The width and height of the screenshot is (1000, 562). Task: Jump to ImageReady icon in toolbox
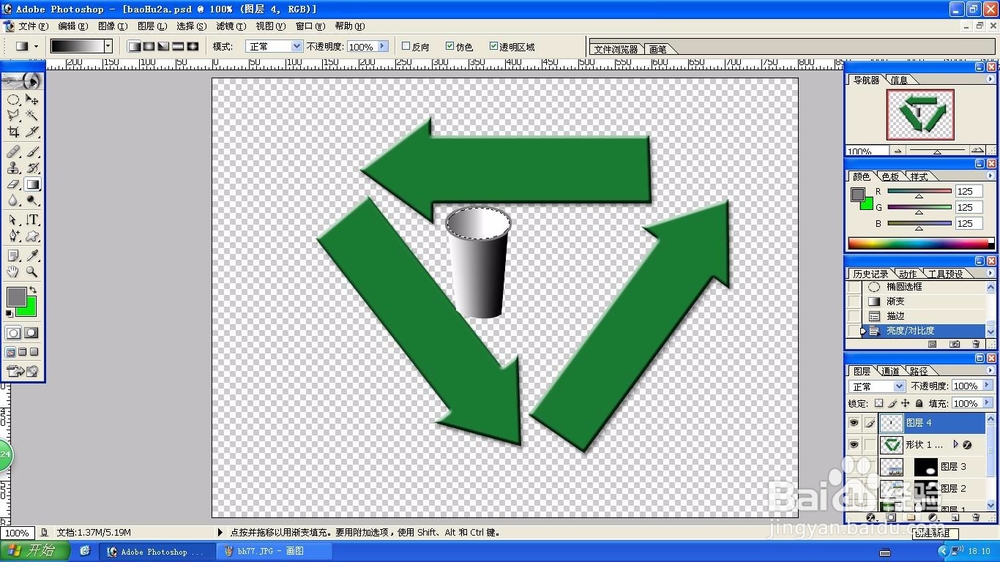pyautogui.click(x=22, y=371)
